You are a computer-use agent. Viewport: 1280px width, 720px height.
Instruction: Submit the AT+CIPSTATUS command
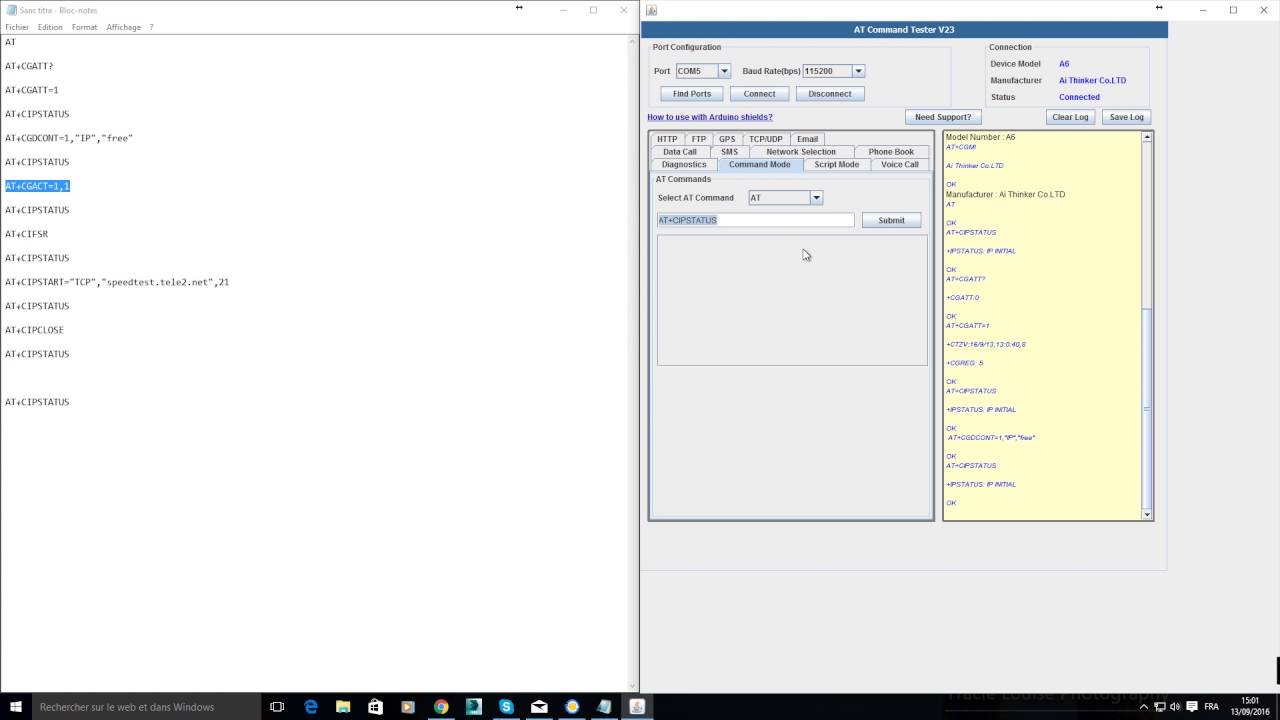point(891,220)
